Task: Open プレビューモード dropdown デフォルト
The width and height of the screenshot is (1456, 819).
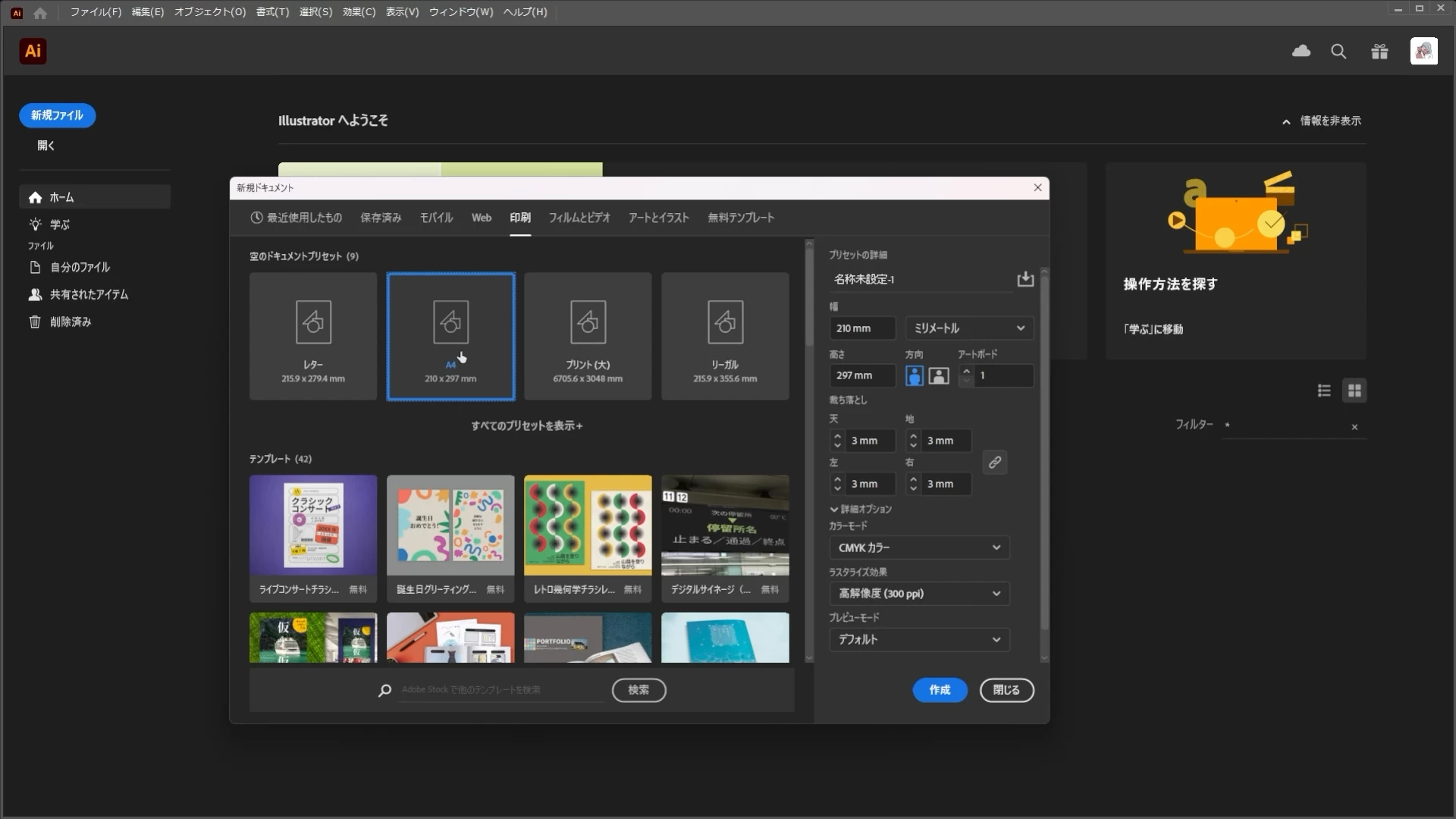Action: 919,639
